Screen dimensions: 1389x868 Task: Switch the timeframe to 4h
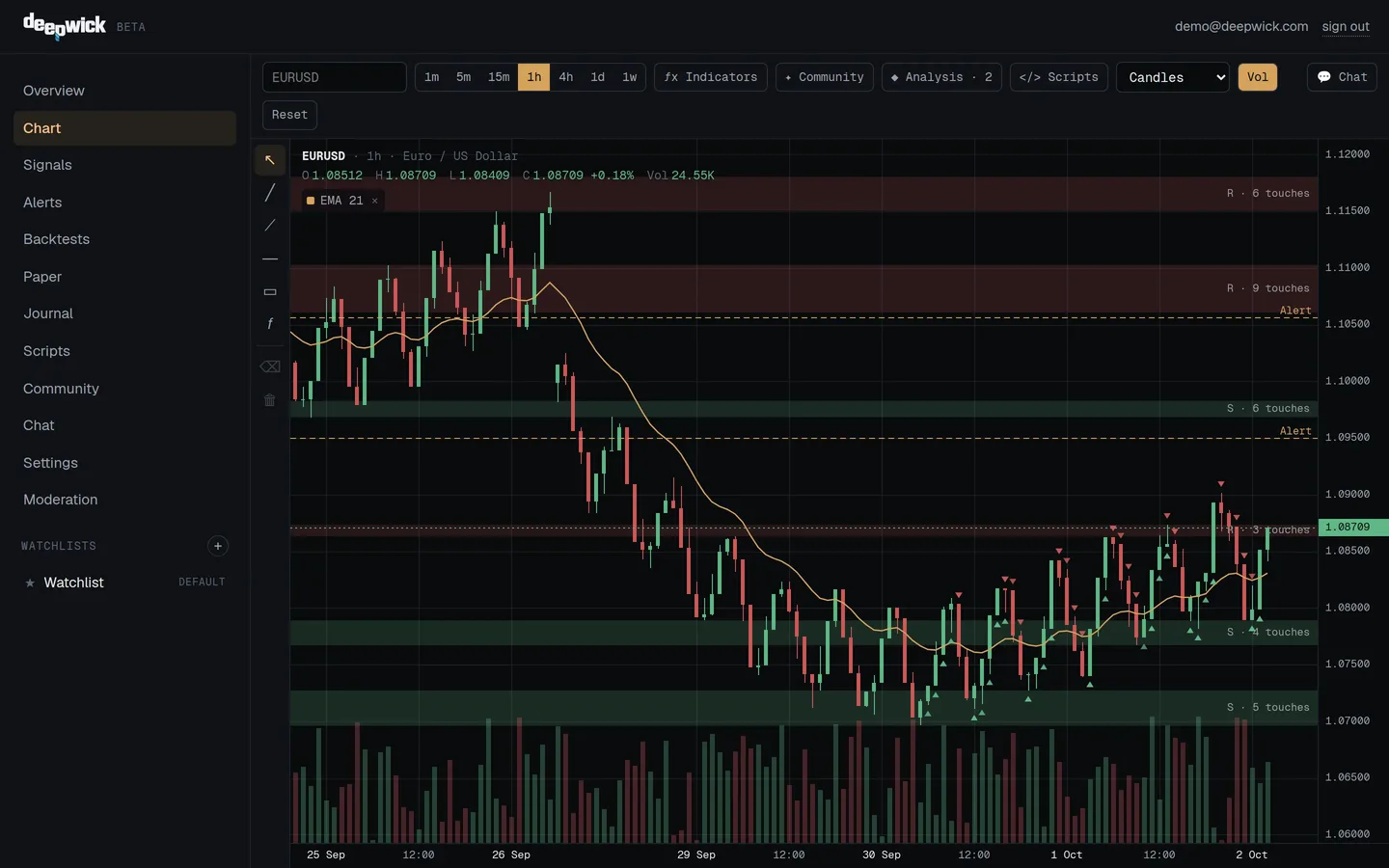point(566,77)
